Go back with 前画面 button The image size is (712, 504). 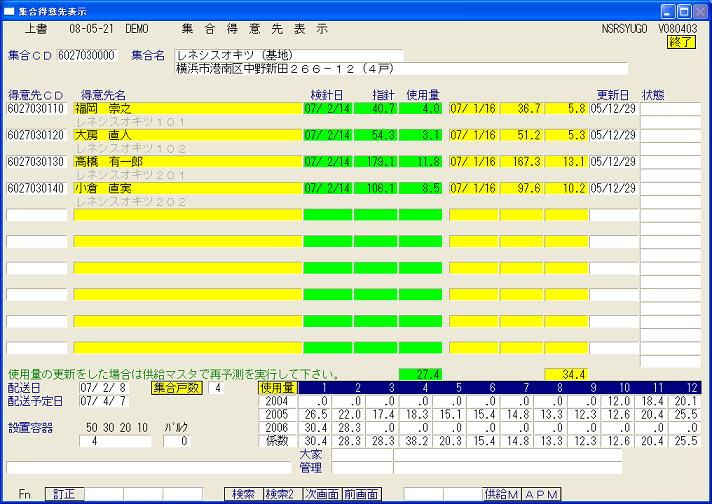pos(361,494)
